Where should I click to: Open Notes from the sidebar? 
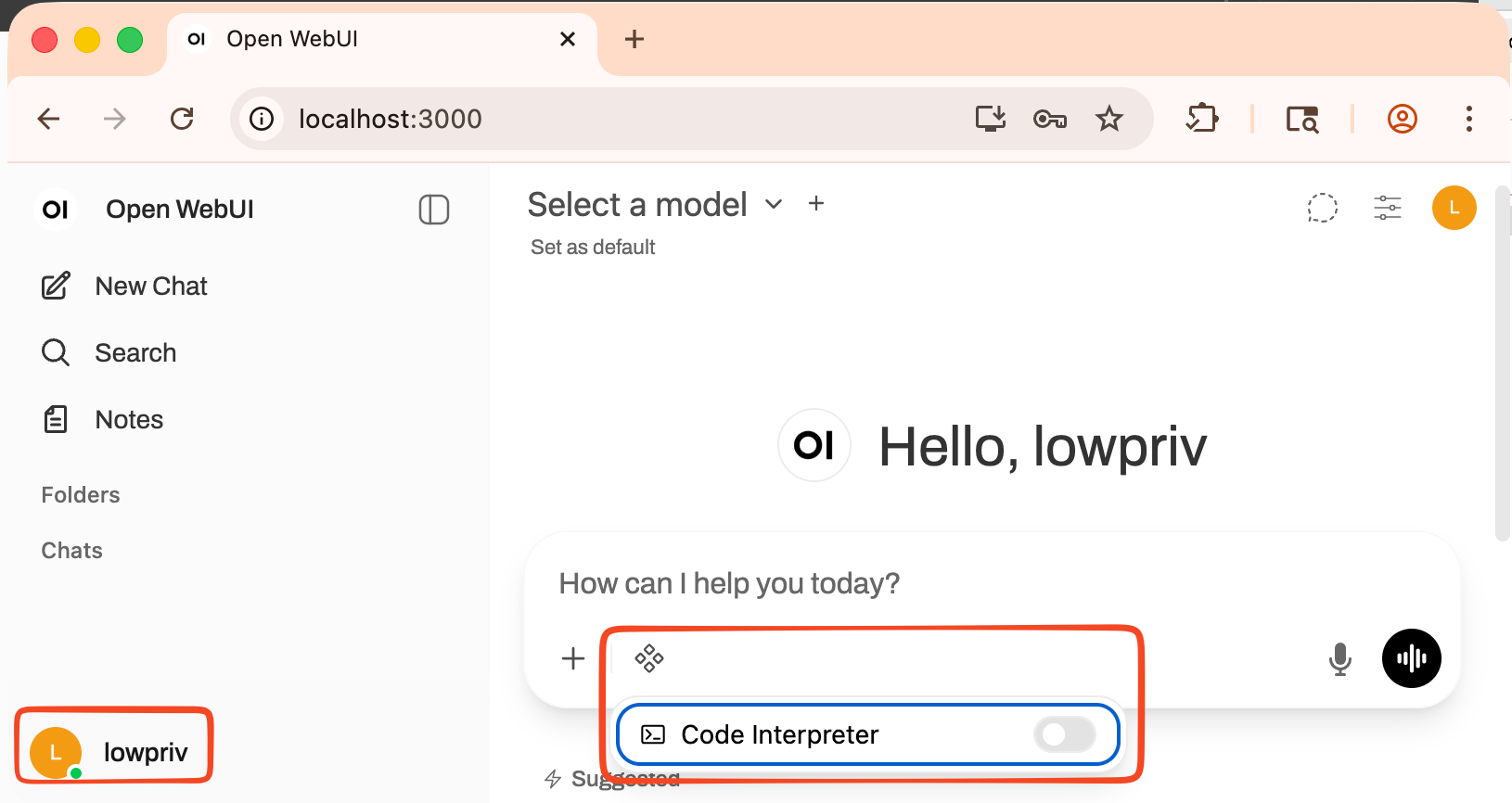tap(129, 420)
